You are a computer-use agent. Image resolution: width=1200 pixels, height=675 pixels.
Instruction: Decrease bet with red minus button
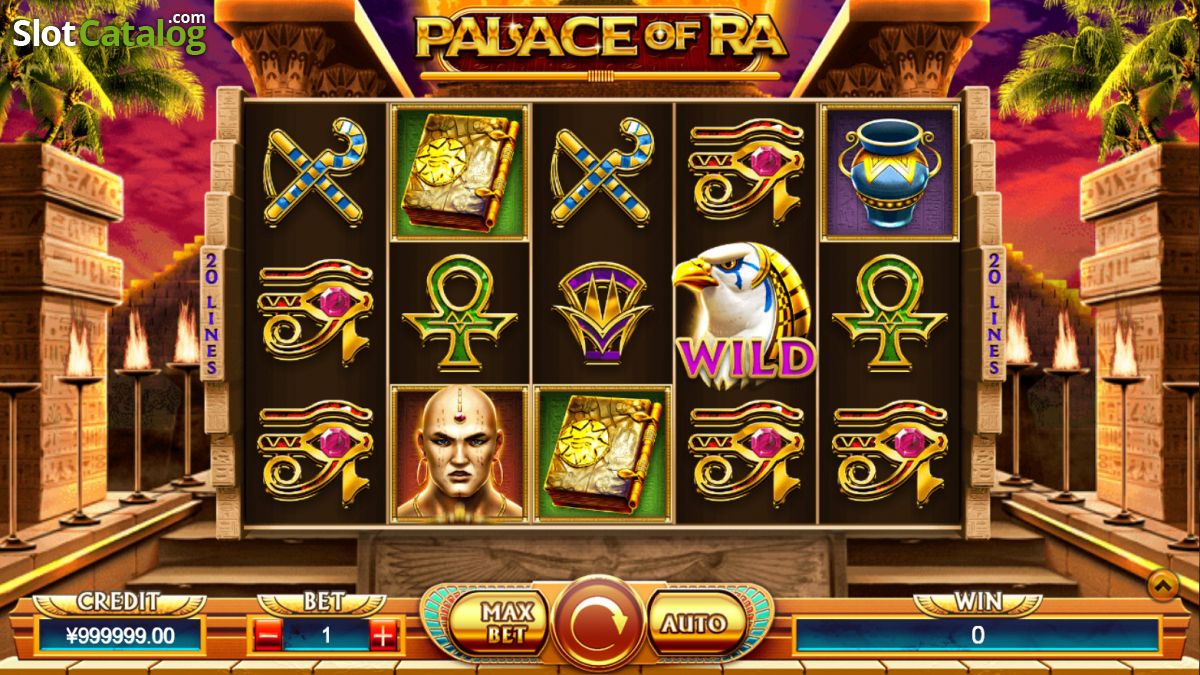(267, 634)
